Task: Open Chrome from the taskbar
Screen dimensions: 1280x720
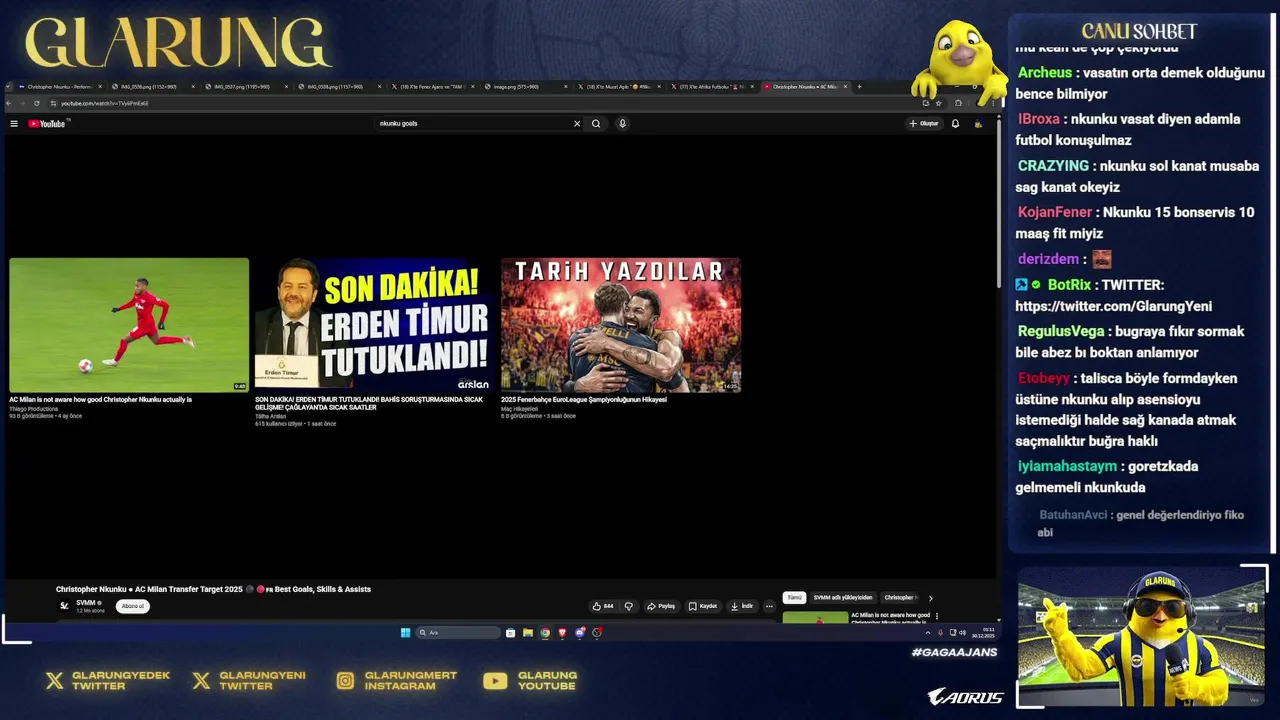Action: coord(545,633)
